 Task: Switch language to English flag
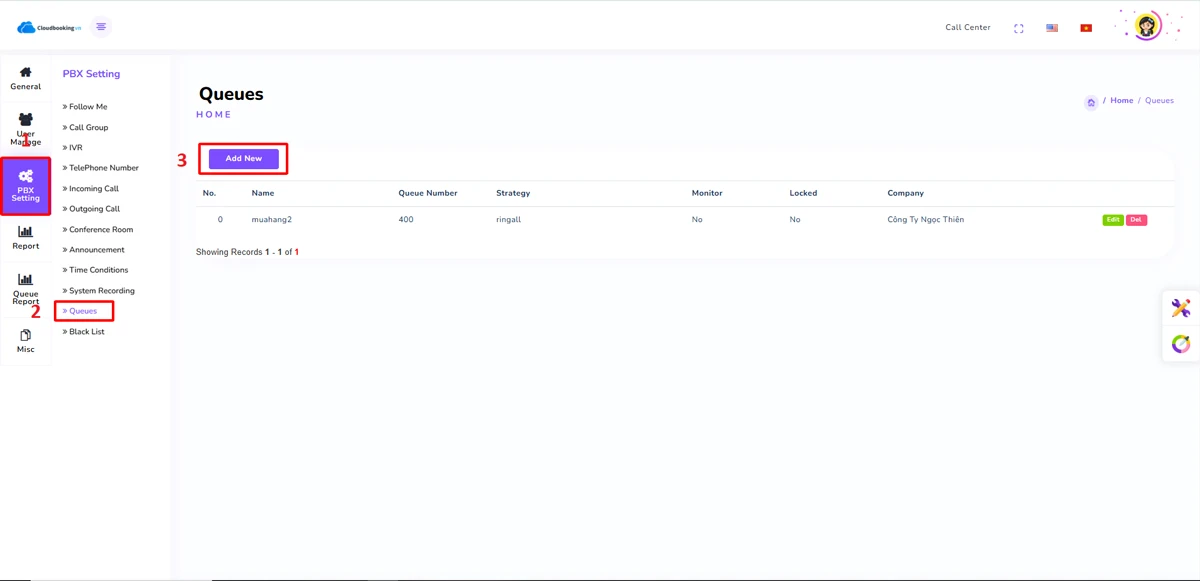[1052, 28]
